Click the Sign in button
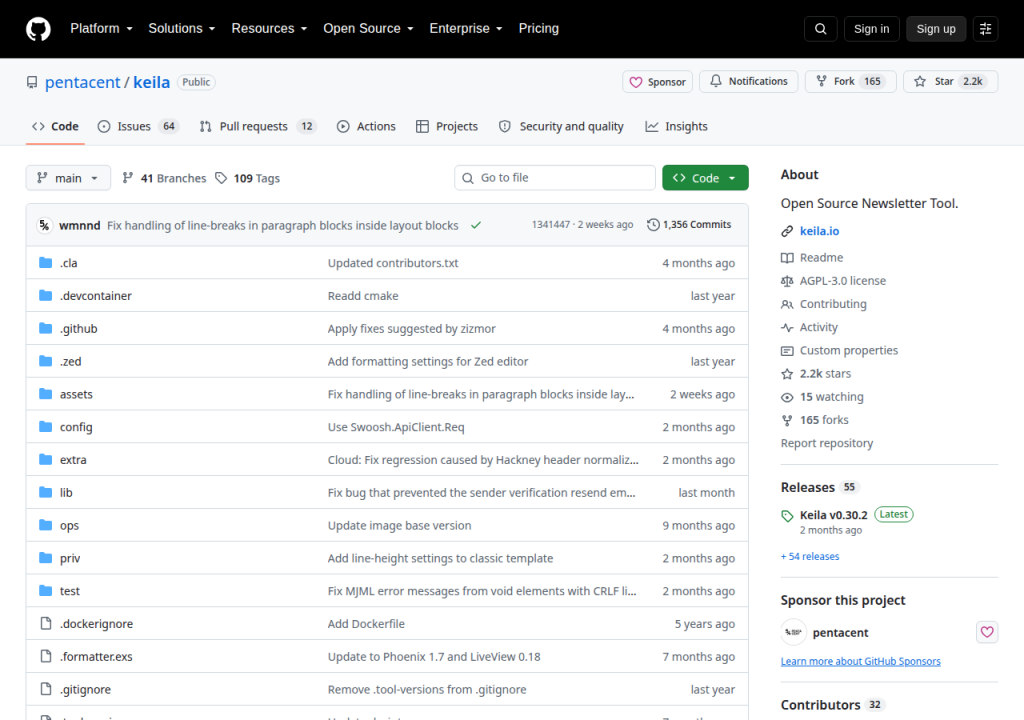The width and height of the screenshot is (1024, 720). [871, 29]
